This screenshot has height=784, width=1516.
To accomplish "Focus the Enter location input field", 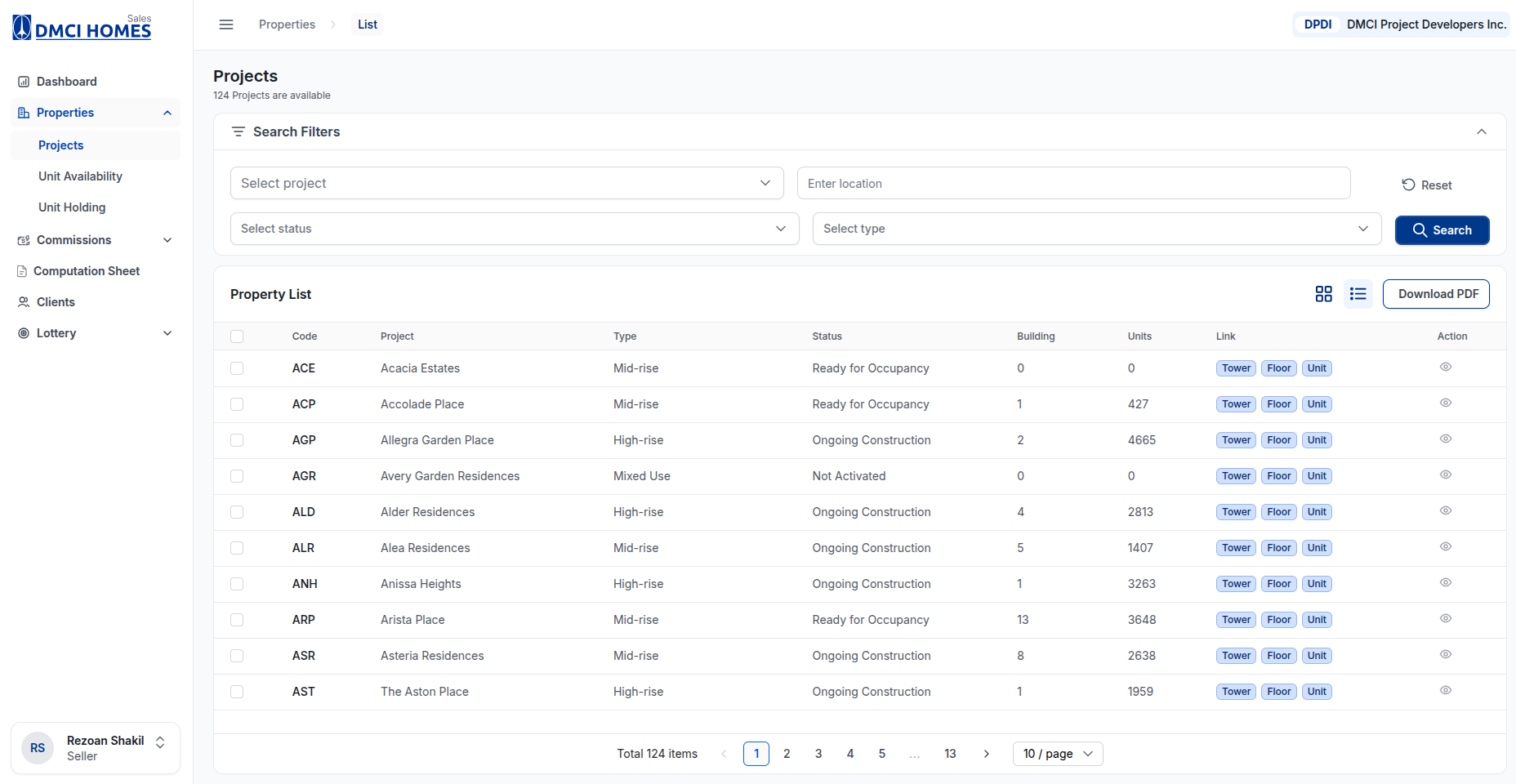I will click(x=1073, y=183).
